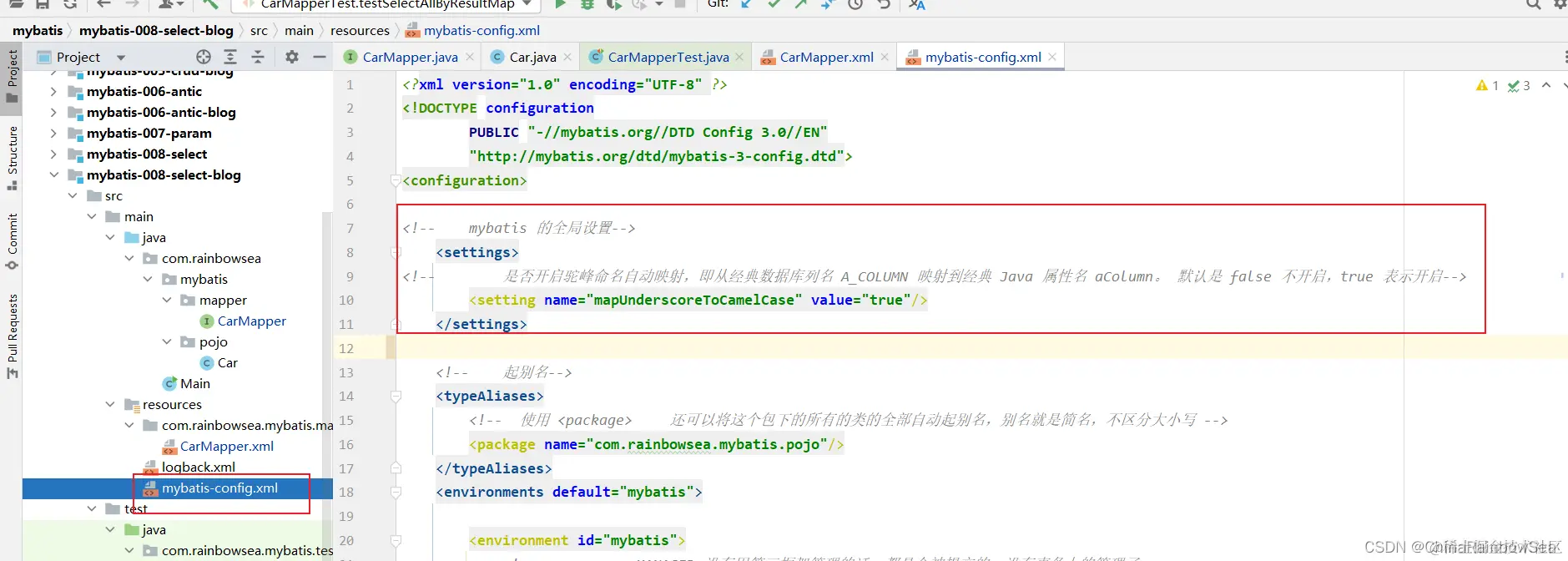Click mybatis-008-select-blog breadcrumb
The image size is (1568, 561).
coord(156,30)
